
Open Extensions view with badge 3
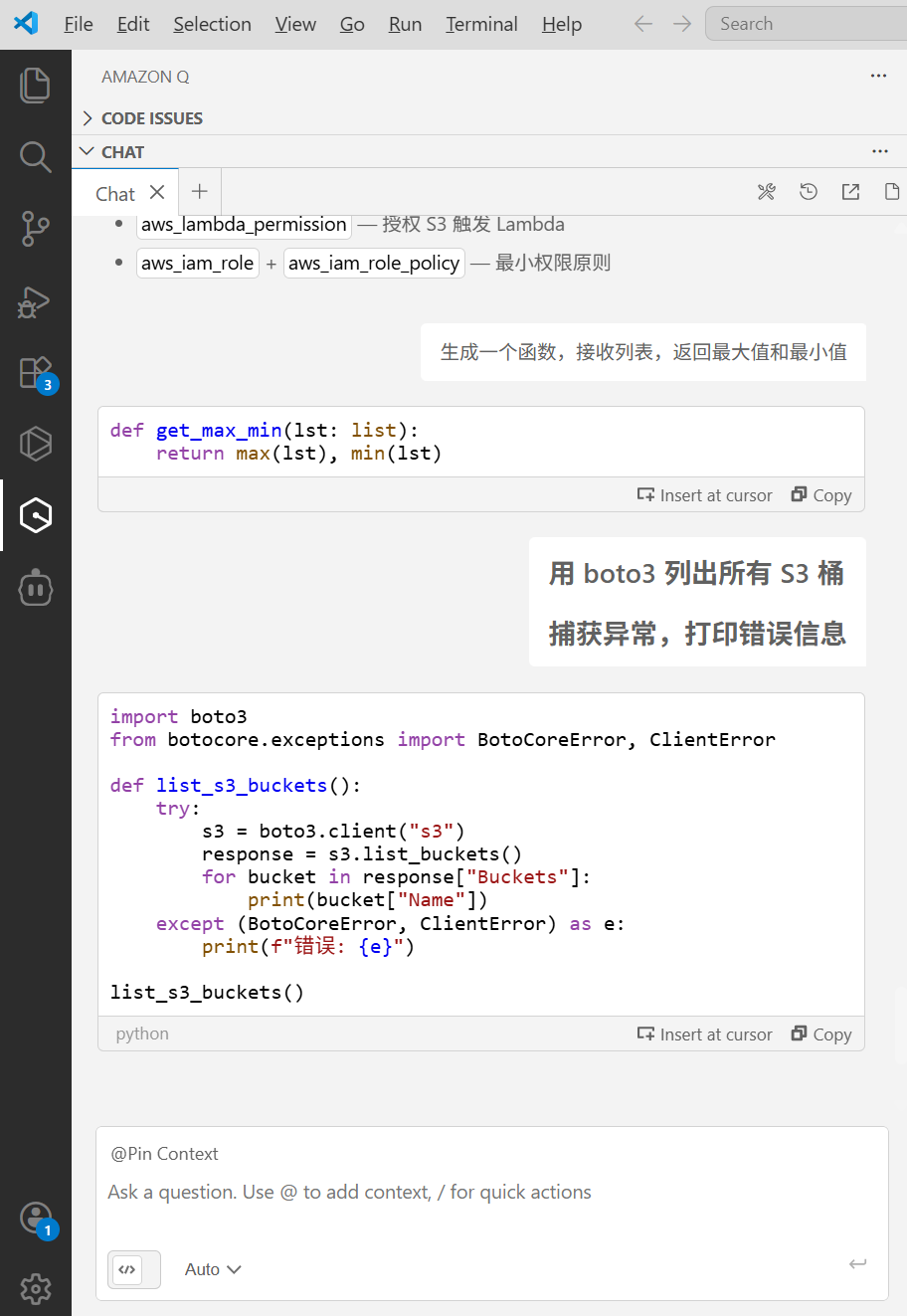coord(36,373)
